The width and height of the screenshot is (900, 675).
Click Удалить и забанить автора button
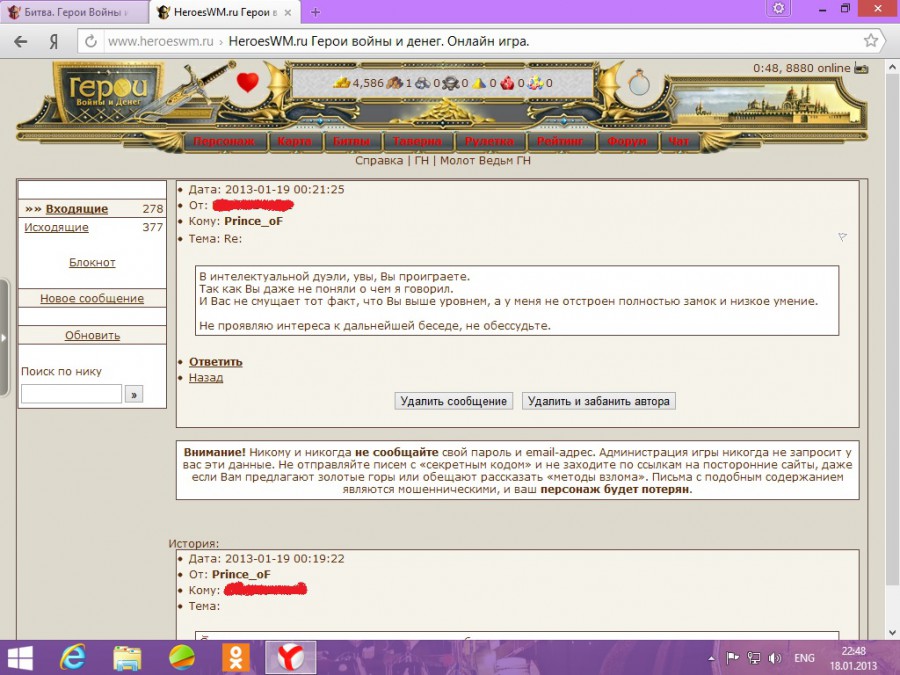pos(599,401)
